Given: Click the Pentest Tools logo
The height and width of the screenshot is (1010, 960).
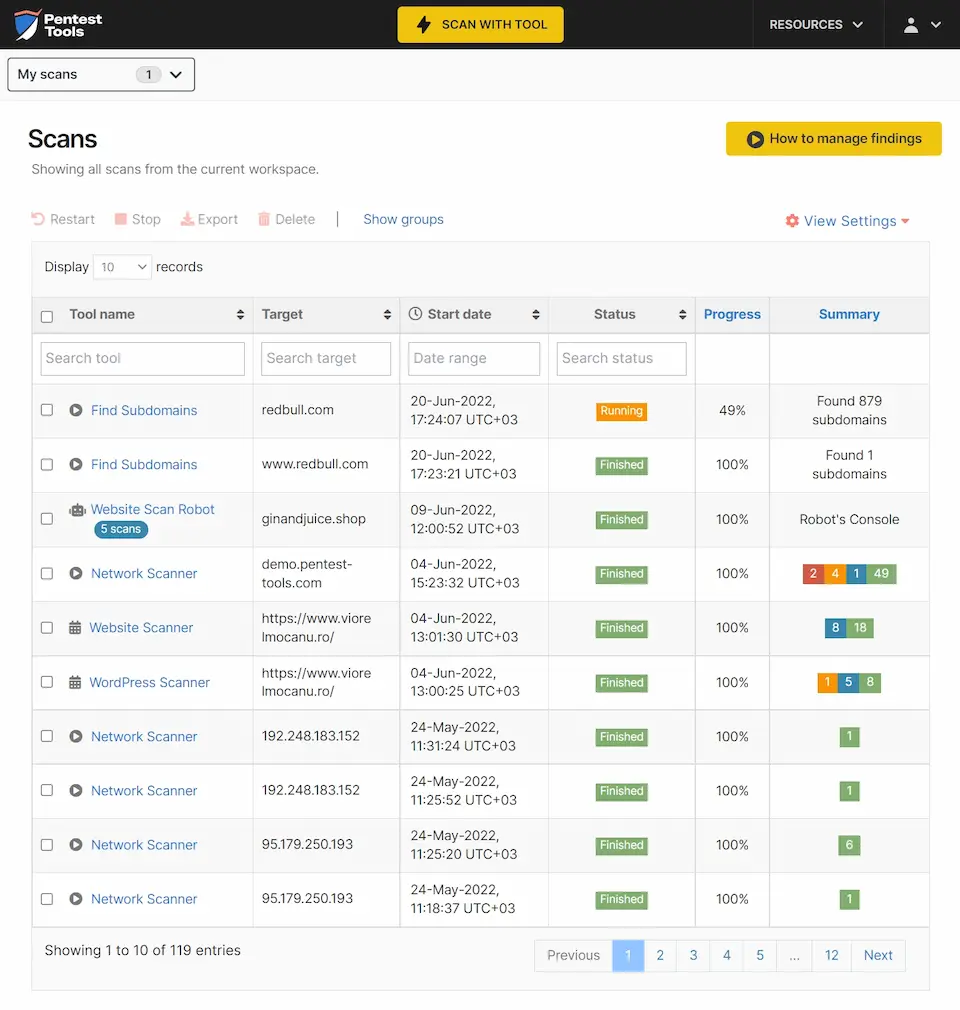Looking at the screenshot, I should [47, 23].
